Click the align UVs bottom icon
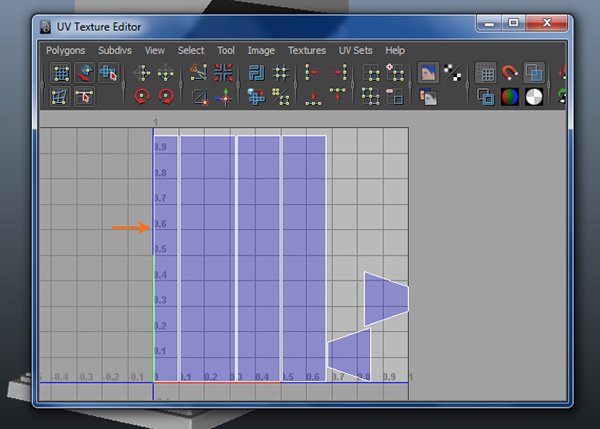The image size is (600, 429). coord(313,97)
